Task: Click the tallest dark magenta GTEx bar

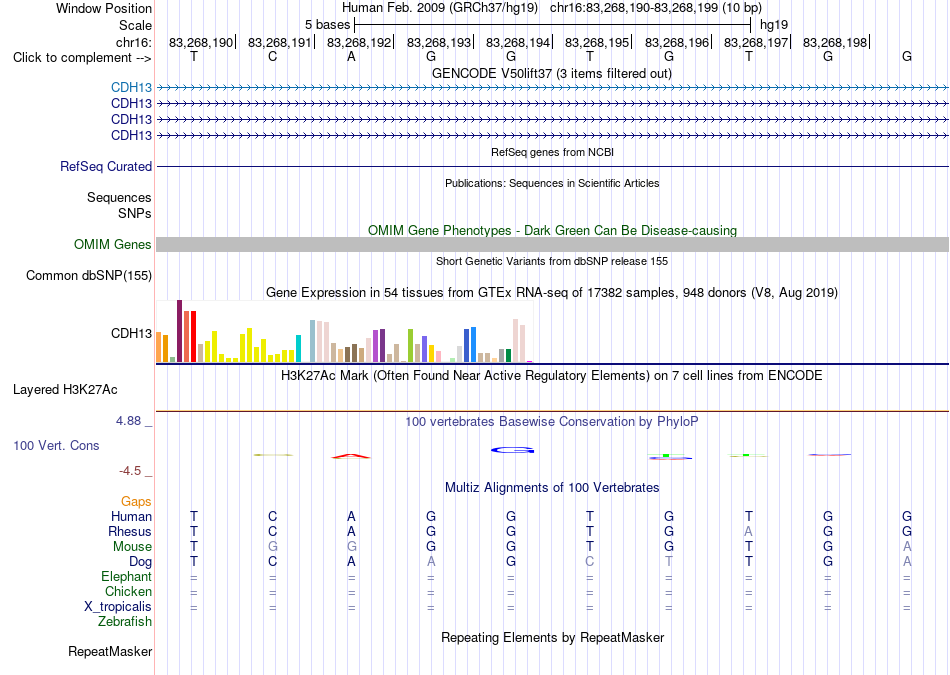Action: click(179, 331)
